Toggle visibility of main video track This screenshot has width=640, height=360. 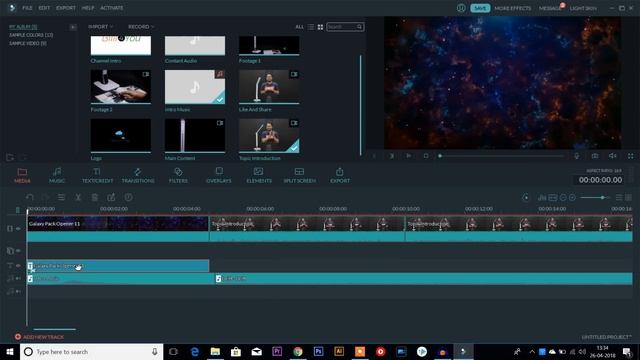click(18, 229)
